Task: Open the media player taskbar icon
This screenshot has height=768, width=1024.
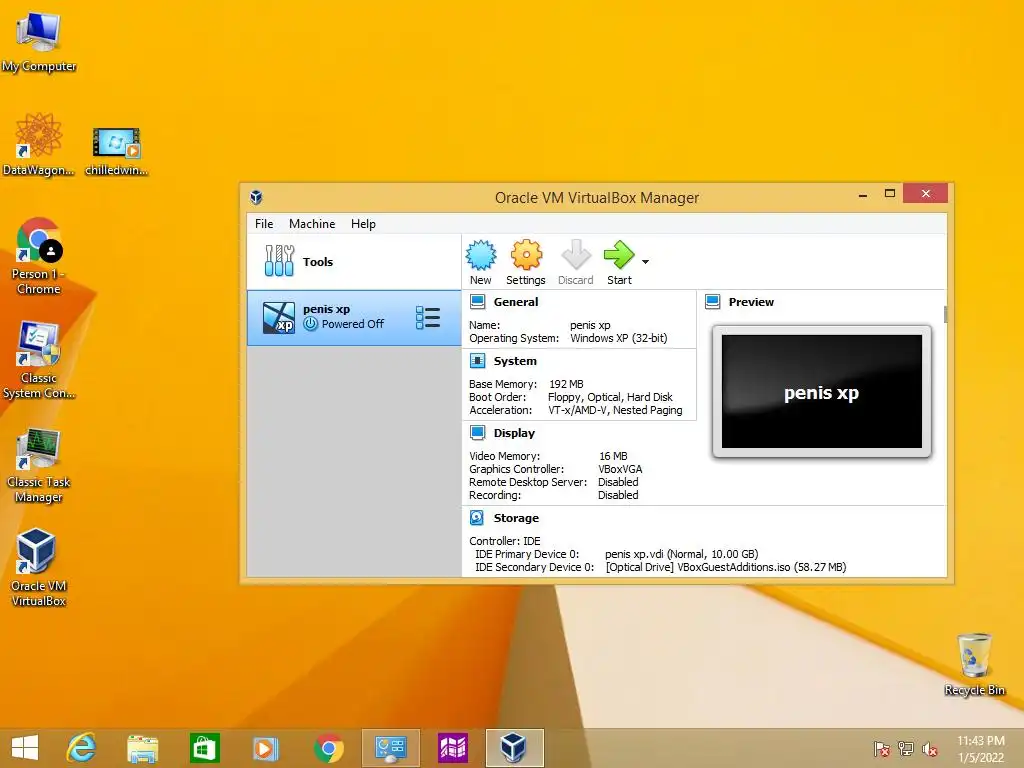Action: [265, 748]
